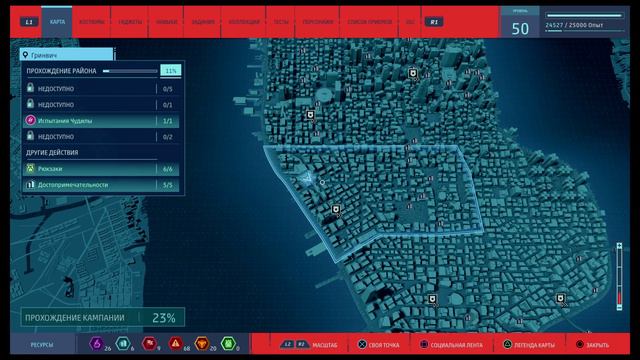Click the circular map cursor
Image resolution: width=640 pixels, height=360 pixels.
point(322,182)
